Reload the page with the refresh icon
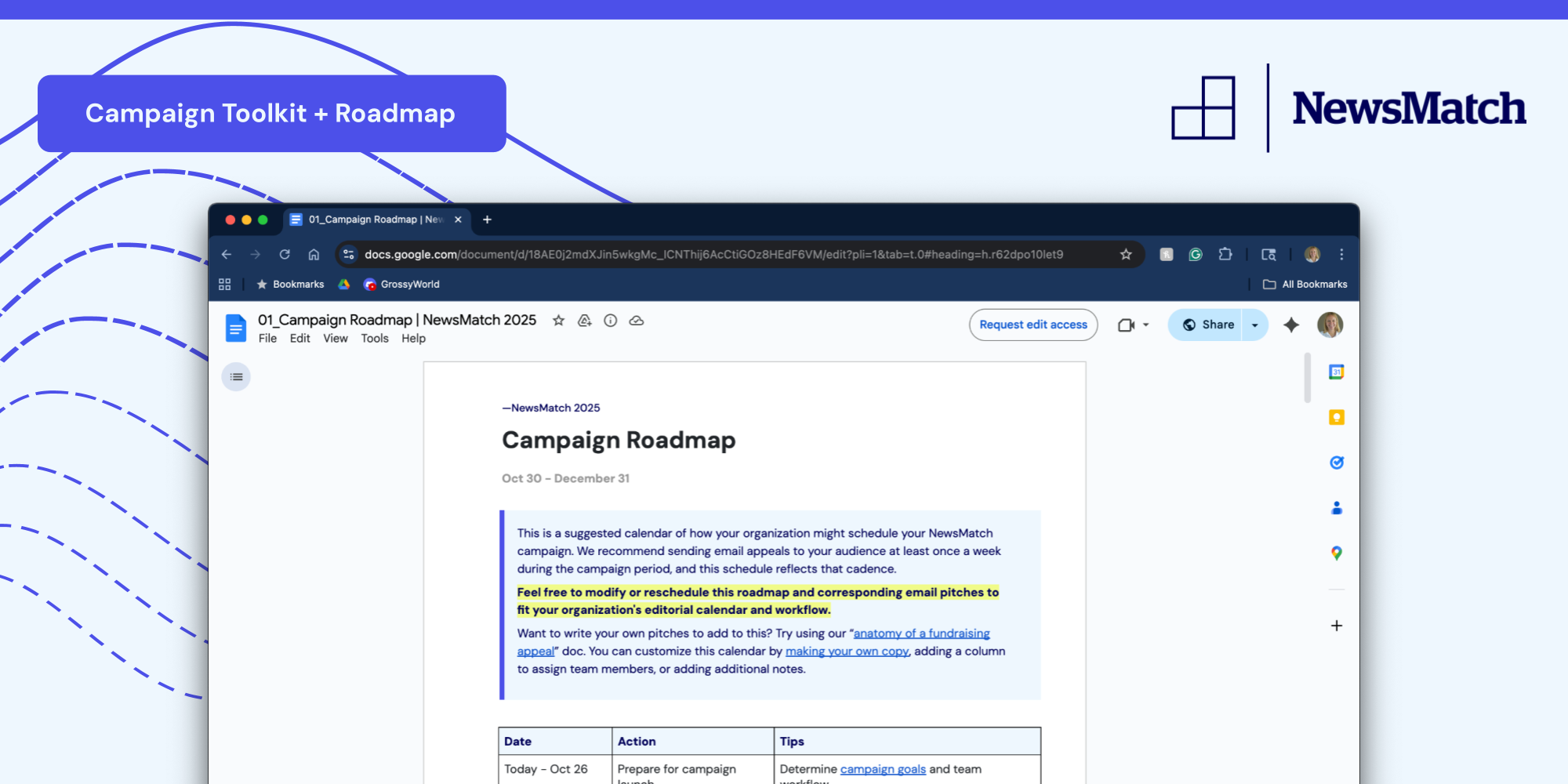The height and width of the screenshot is (784, 1568). coord(285,254)
